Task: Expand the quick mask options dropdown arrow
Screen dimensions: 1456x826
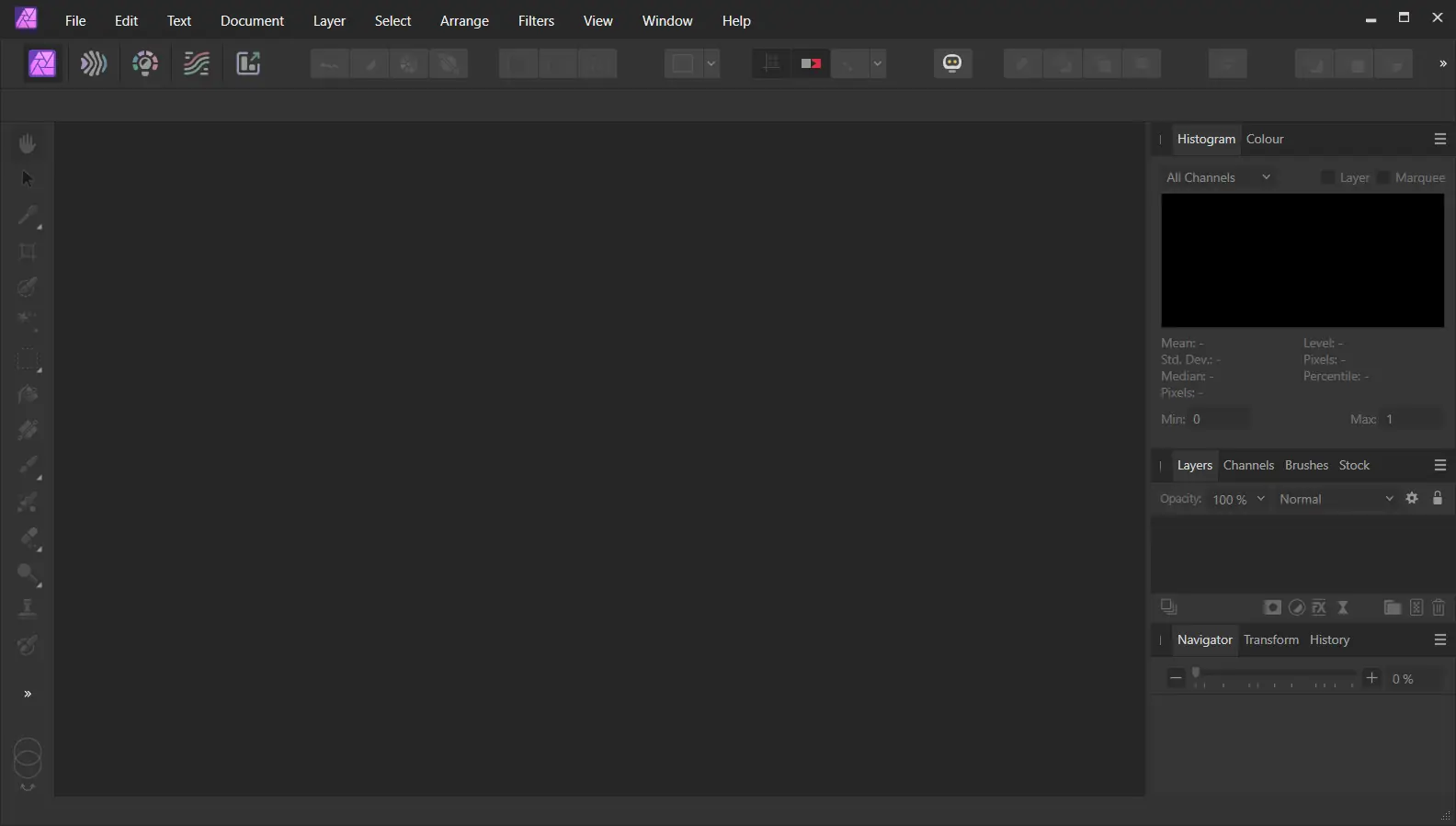Action: point(878,63)
